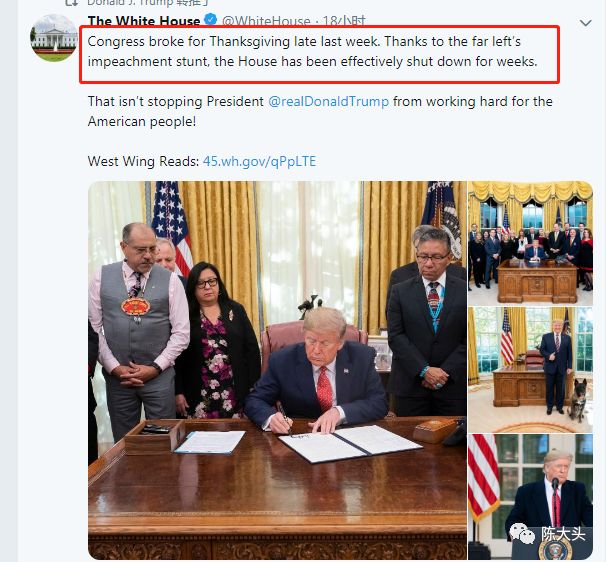This screenshot has height=562, width=606.
Task: Click the 陈大头 watermark text
Action: (x=563, y=533)
